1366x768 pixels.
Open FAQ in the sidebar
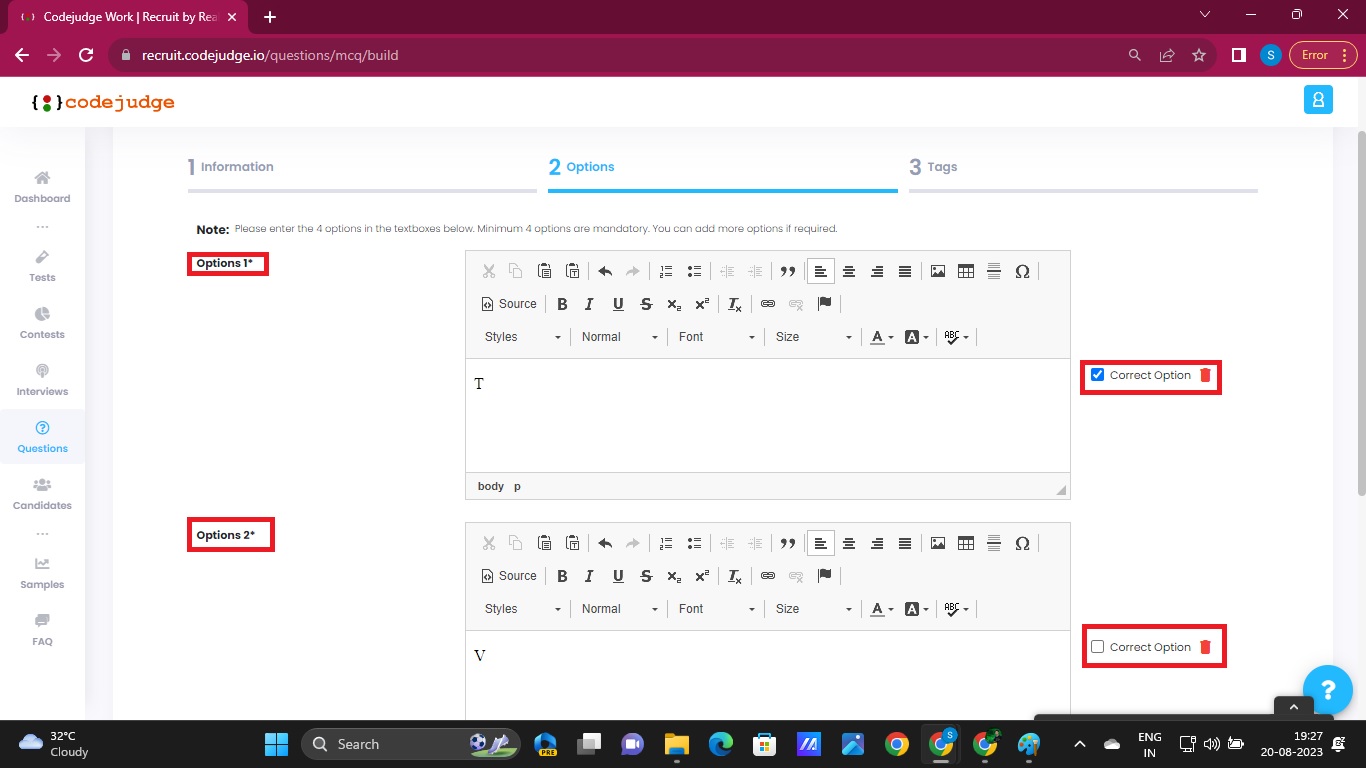coord(42,630)
